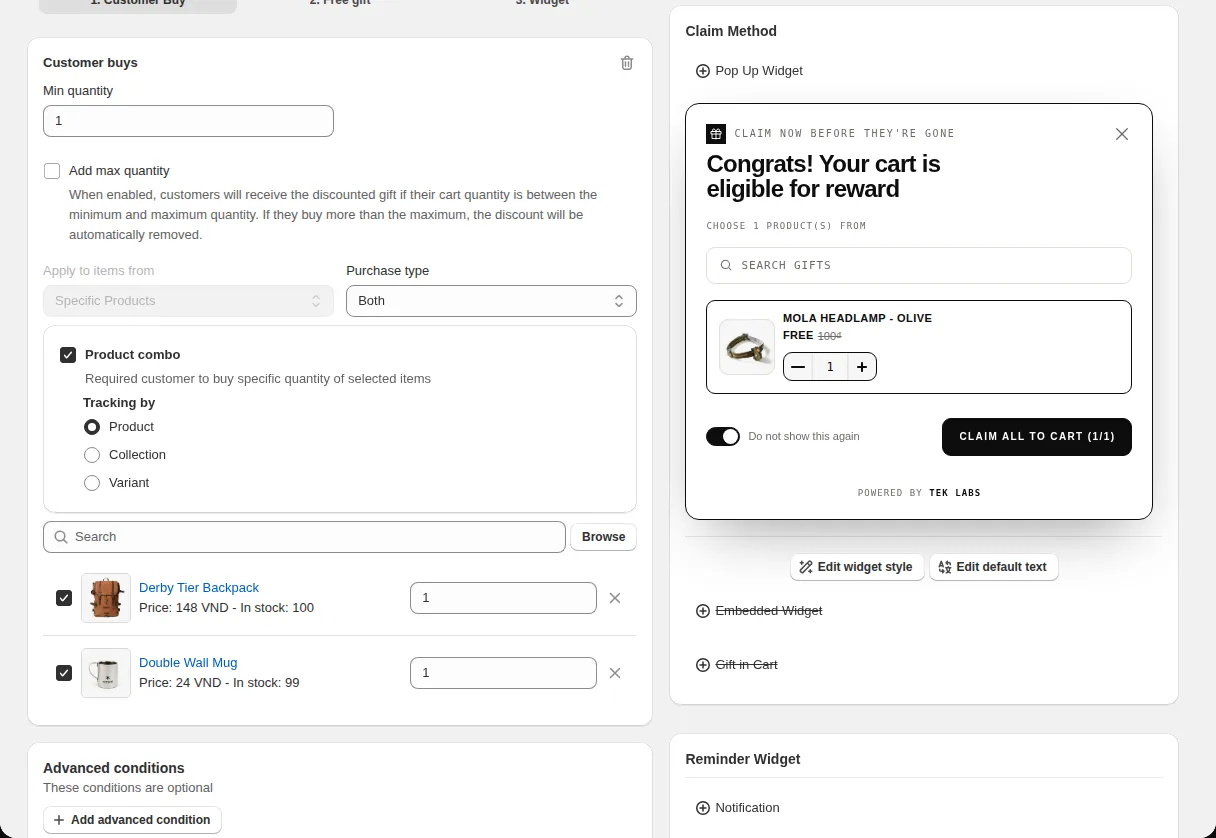Click the plus icon beside Pop Up Widget

tap(703, 71)
